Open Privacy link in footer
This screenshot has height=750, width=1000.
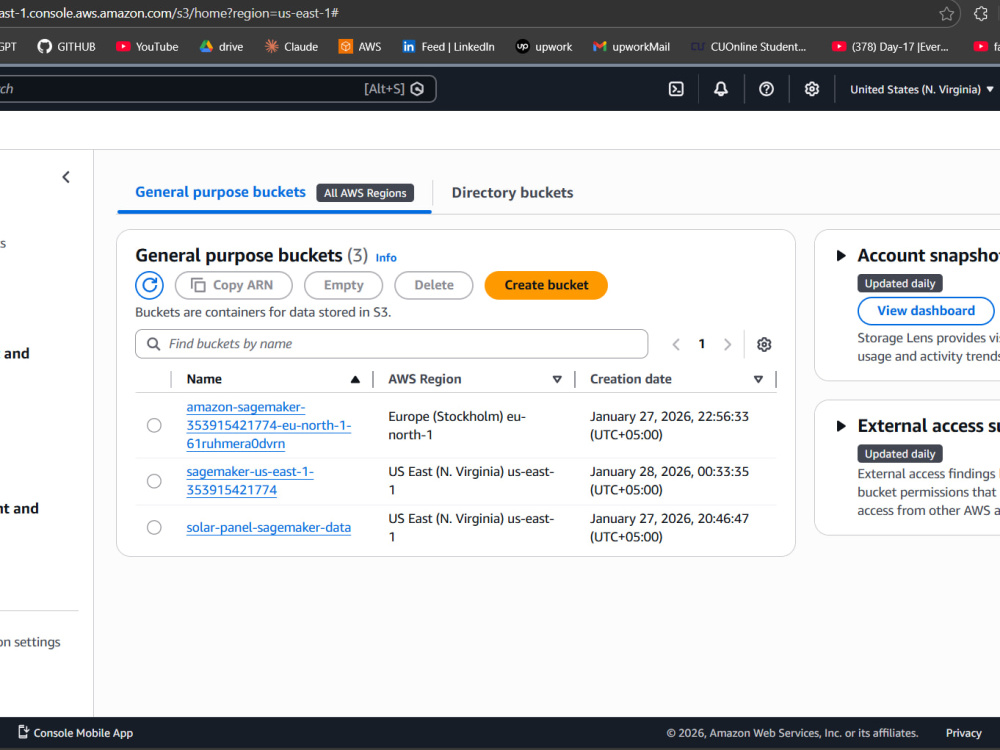(x=963, y=733)
